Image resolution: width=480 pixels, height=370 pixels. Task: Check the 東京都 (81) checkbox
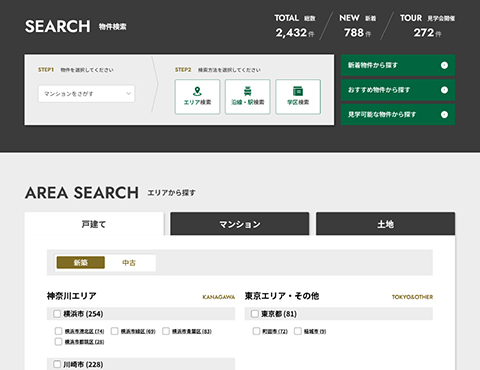pos(255,314)
